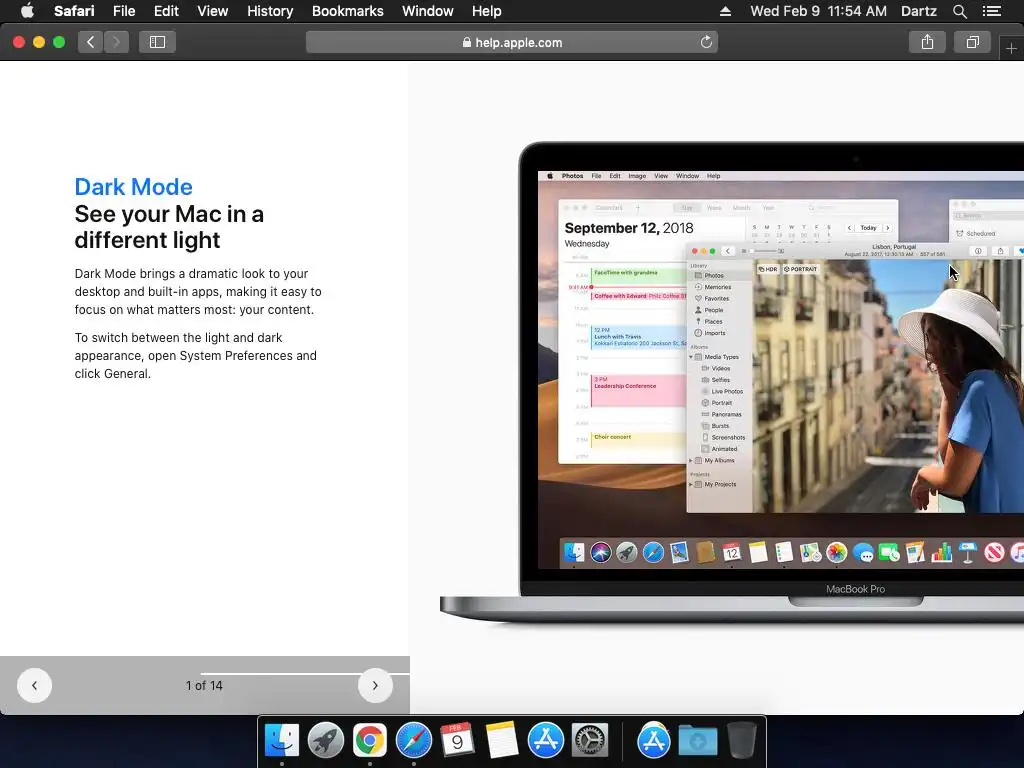The height and width of the screenshot is (768, 1024).
Task: Open Spotlight search in the menu bar
Action: pyautogui.click(x=959, y=11)
